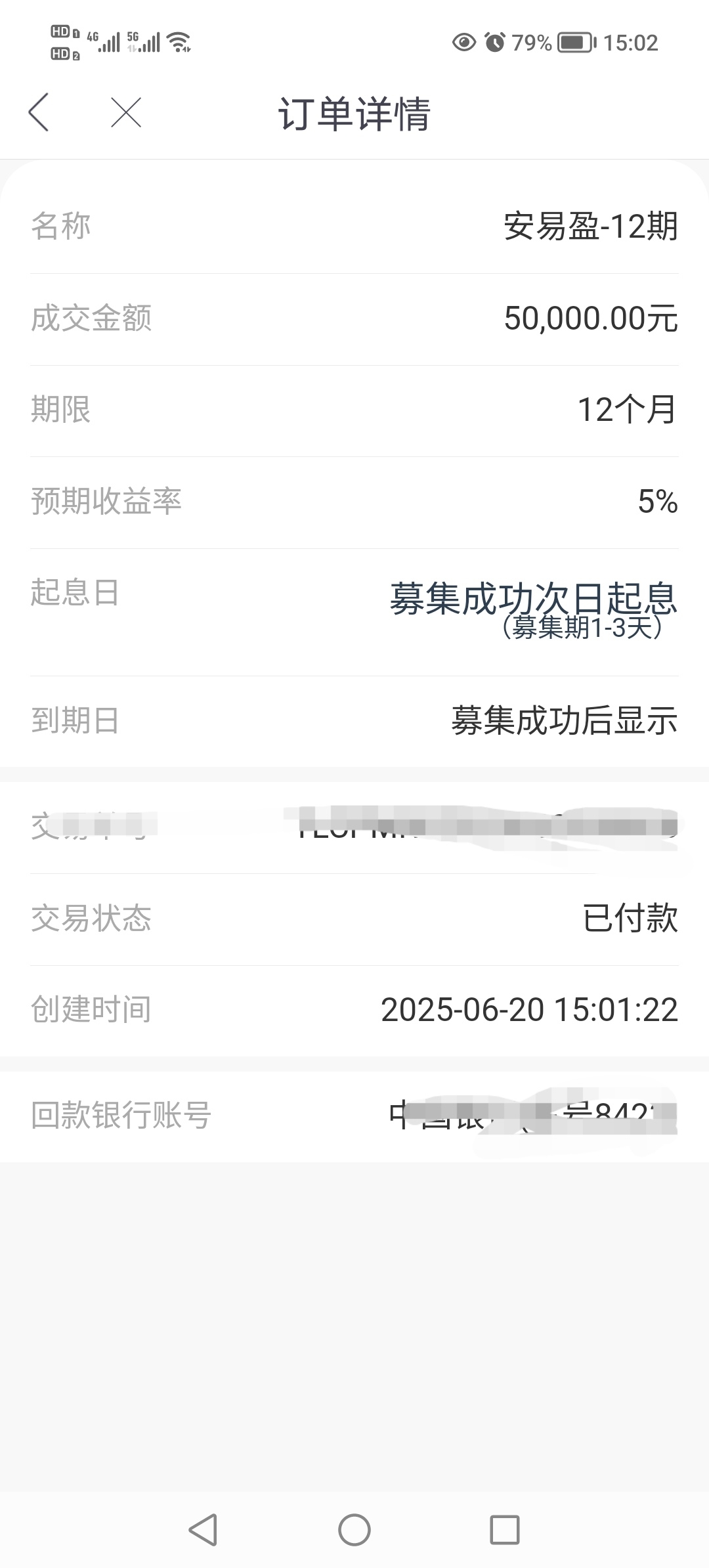
Task: Tap the 回款银行账号 row label
Action: (x=121, y=1115)
